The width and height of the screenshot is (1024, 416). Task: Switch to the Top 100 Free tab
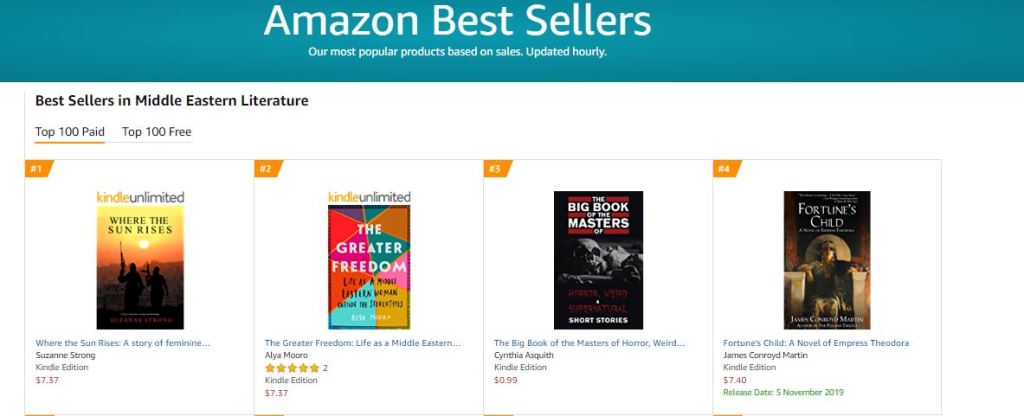156,132
